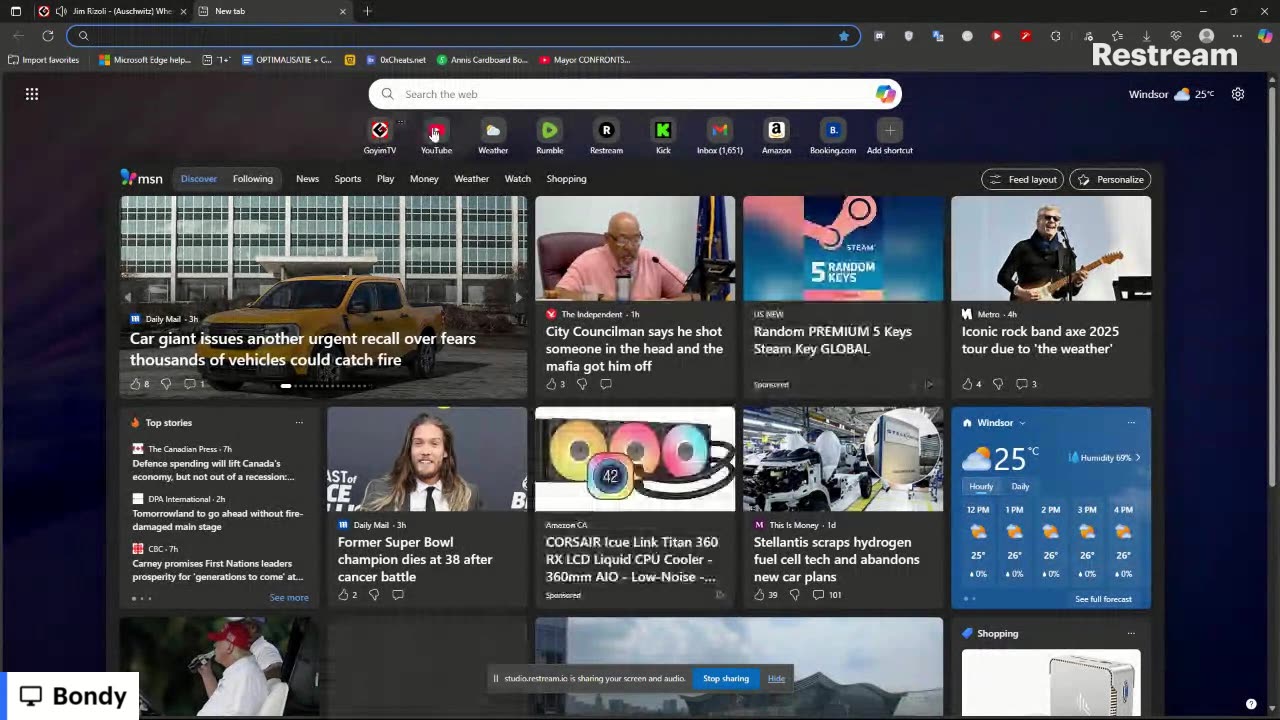Open a new browser tab with plus
This screenshot has width=1280, height=720.
pyautogui.click(x=367, y=11)
